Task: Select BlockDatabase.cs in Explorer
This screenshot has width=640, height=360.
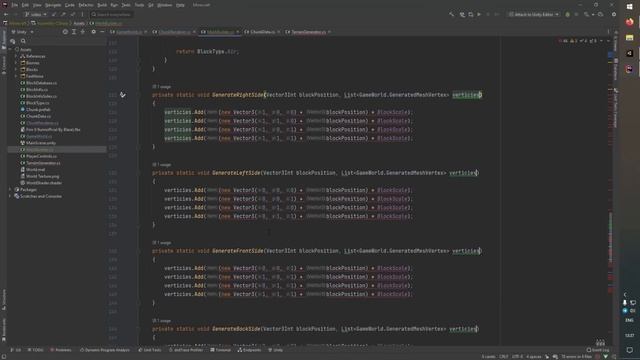Action: [41, 83]
